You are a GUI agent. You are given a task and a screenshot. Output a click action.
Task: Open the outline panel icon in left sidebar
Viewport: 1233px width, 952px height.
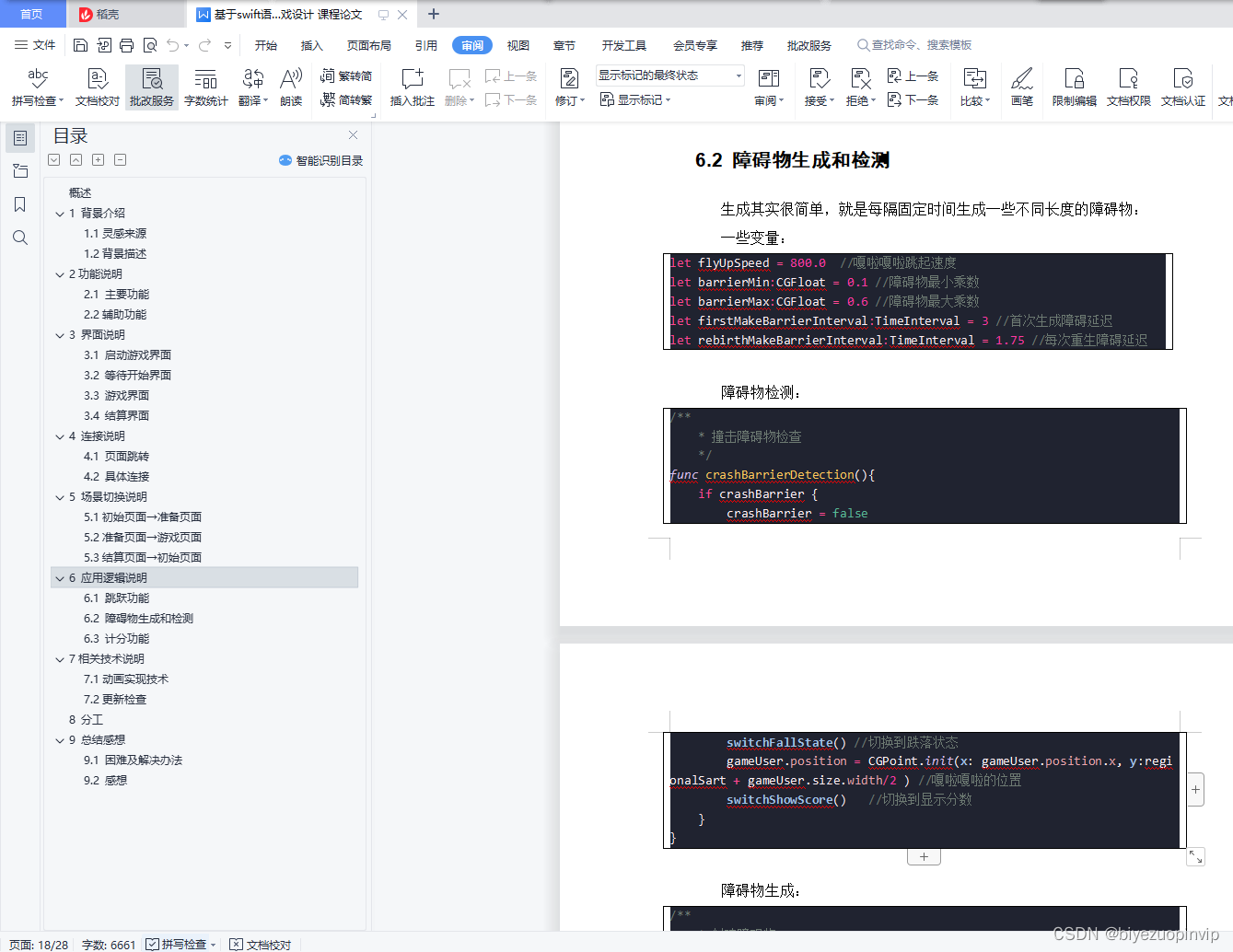pos(20,138)
